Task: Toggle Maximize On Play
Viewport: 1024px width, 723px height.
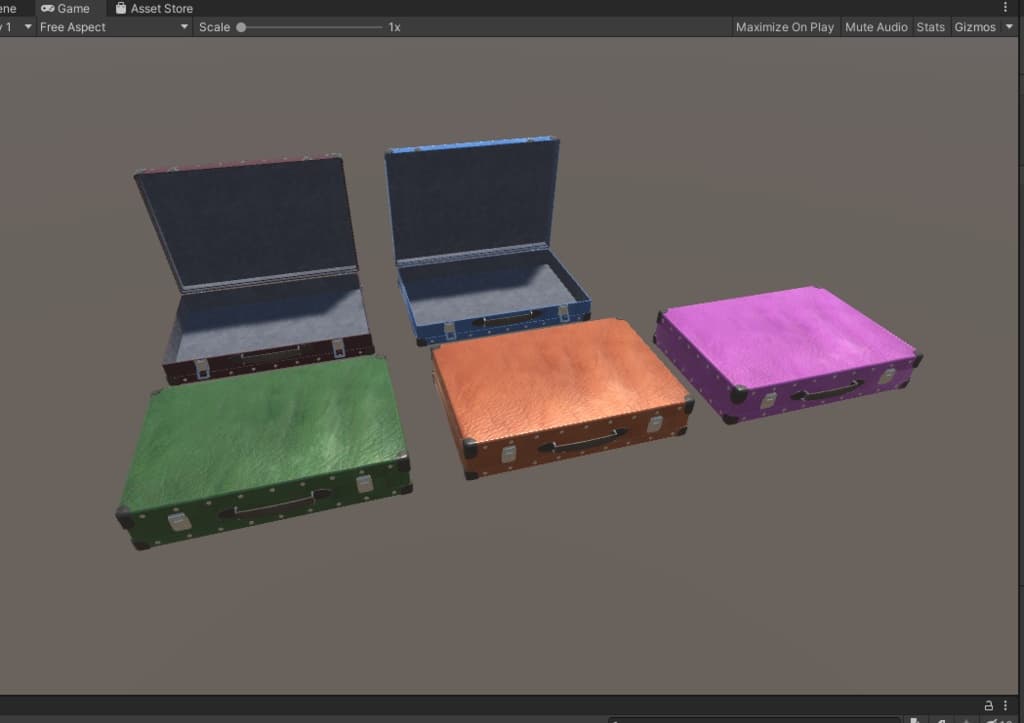Action: [x=784, y=27]
